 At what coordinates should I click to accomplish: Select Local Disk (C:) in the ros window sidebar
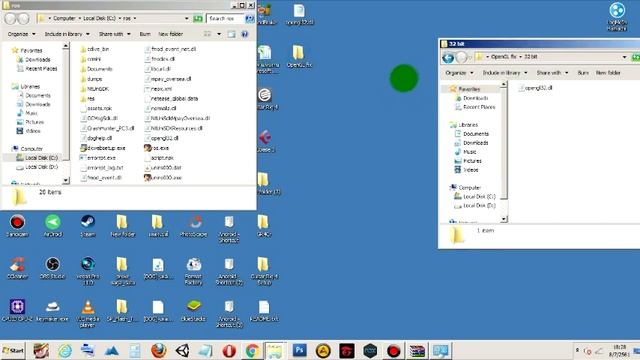38,158
